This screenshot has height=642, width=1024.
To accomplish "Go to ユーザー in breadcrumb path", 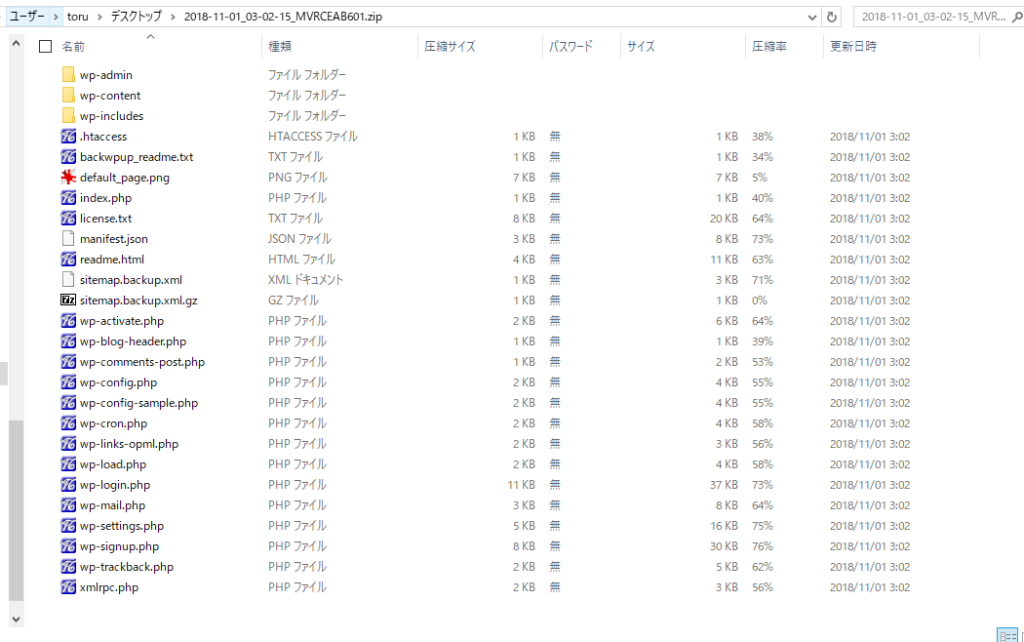I will point(27,16).
